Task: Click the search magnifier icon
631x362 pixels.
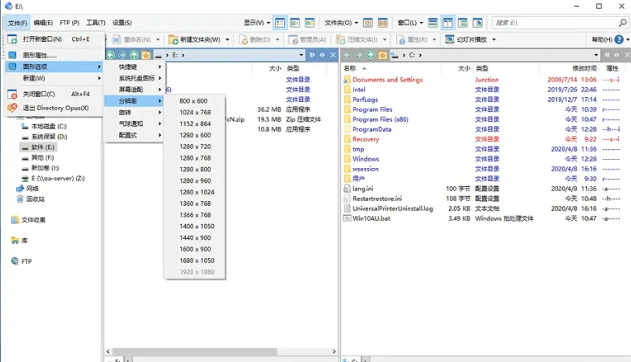Action: [622, 23]
